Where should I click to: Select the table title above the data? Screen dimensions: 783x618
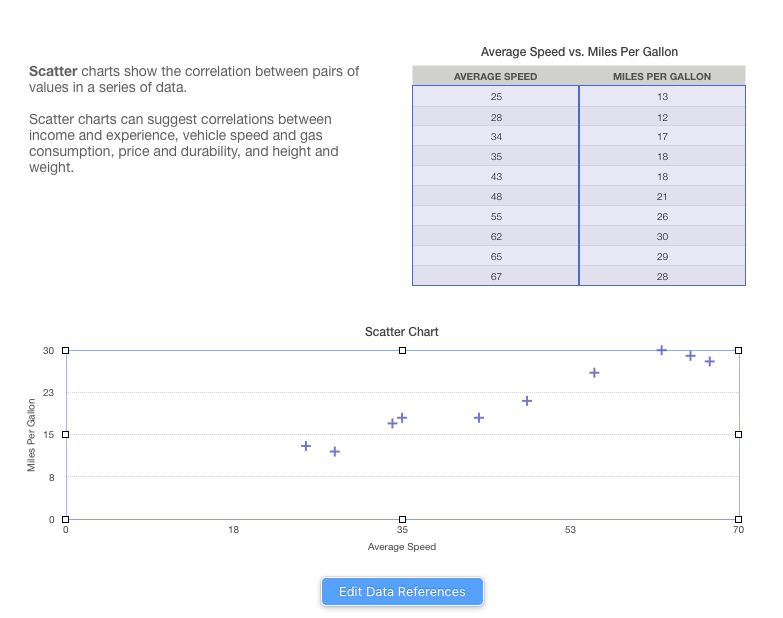point(579,52)
